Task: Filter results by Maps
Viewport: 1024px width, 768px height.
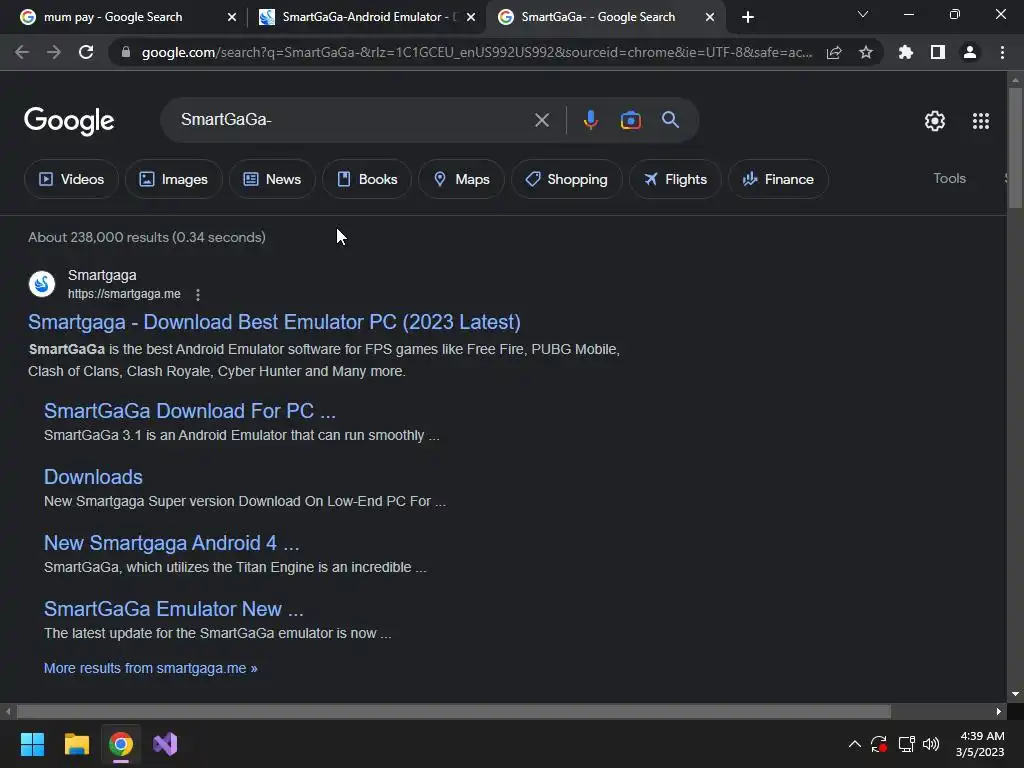Action: tap(461, 179)
